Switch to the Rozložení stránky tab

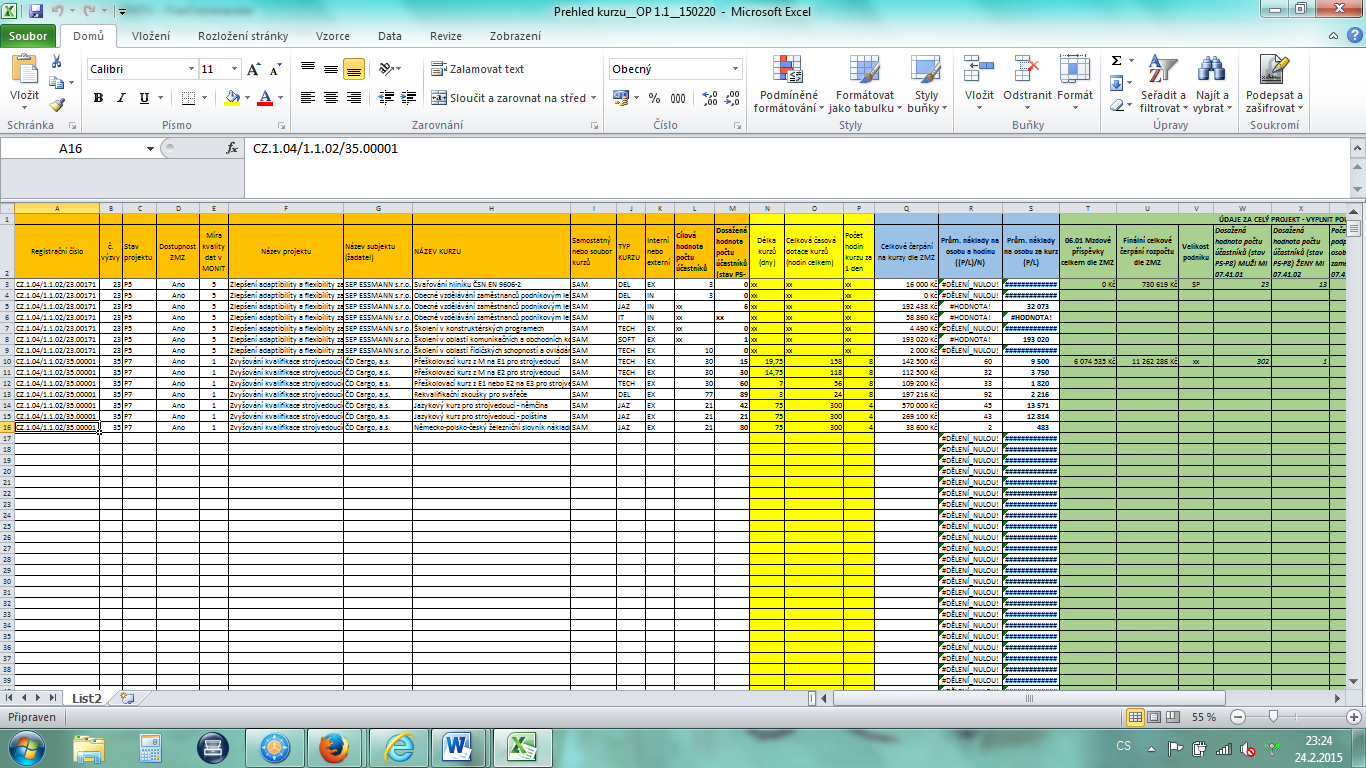pyautogui.click(x=243, y=36)
